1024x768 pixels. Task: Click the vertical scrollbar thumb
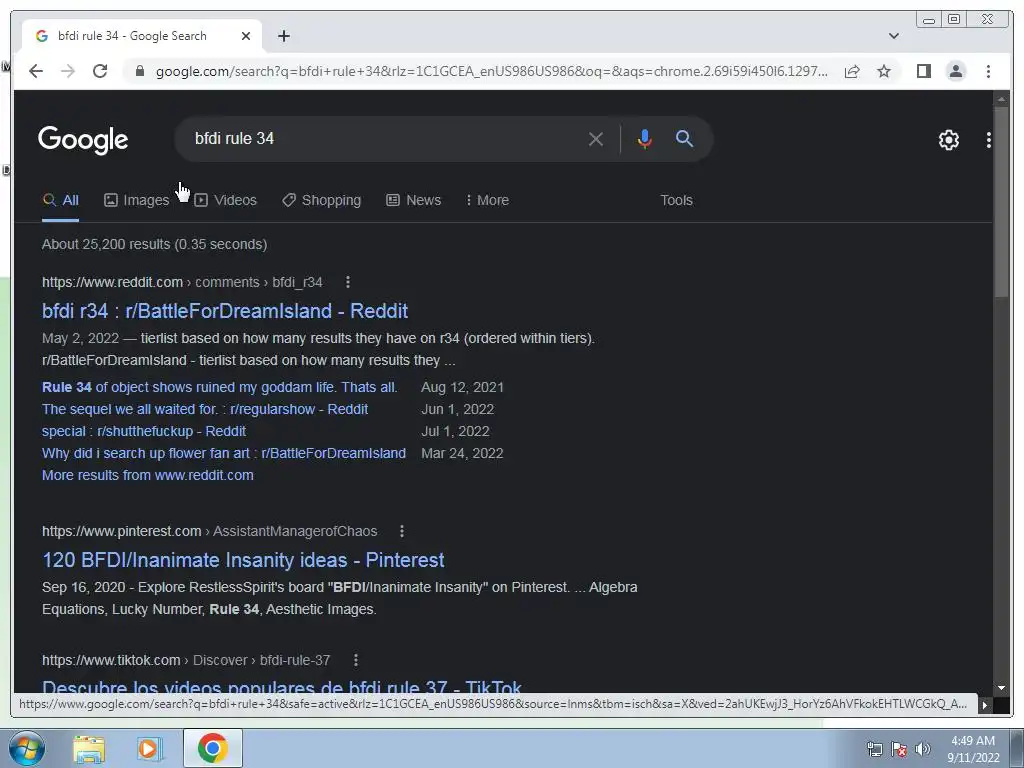[1001, 204]
